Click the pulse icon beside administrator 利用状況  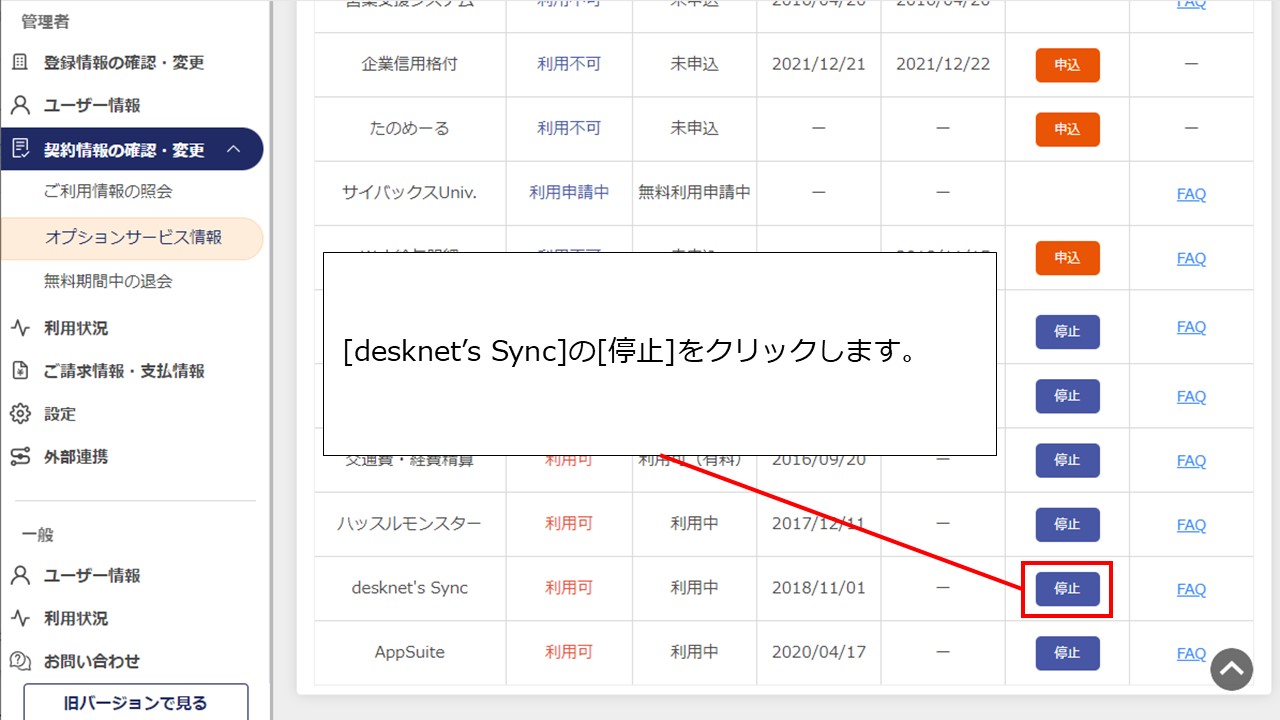point(20,328)
